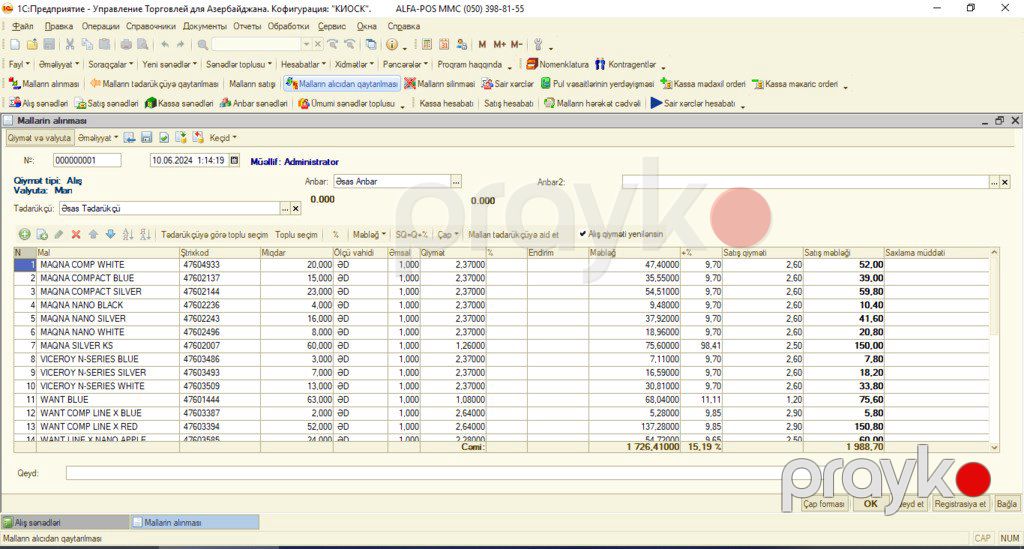Click the calendar picker next to date field
The height and width of the screenshot is (549, 1024).
(235, 160)
